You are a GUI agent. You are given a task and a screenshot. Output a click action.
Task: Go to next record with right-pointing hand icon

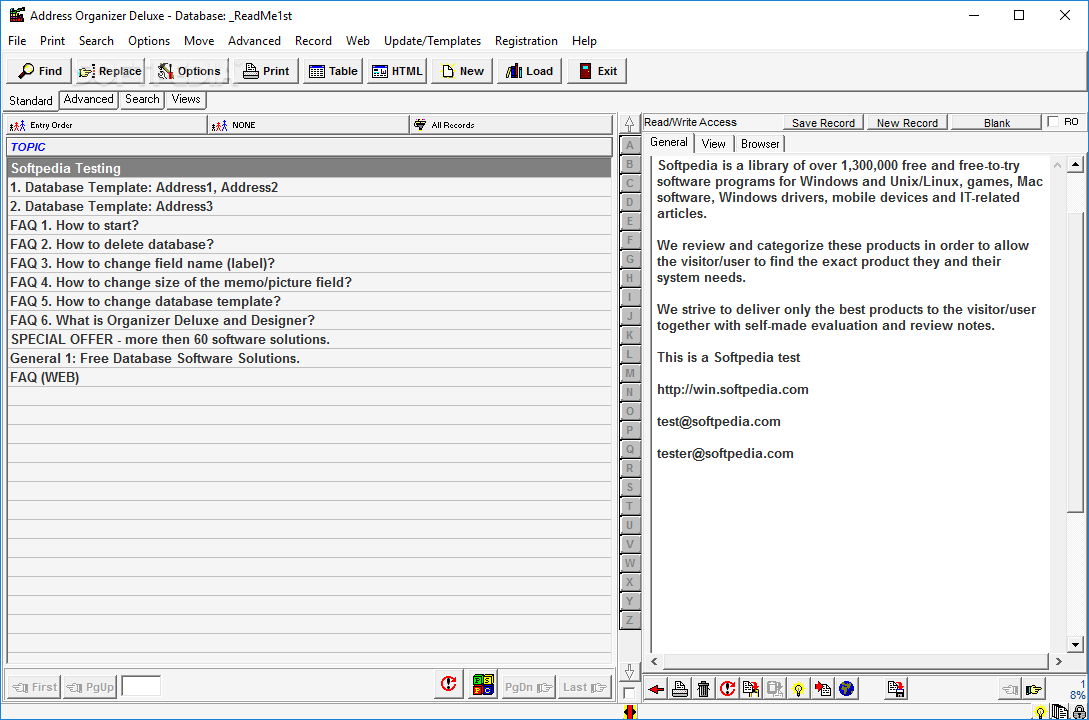pos(1033,689)
